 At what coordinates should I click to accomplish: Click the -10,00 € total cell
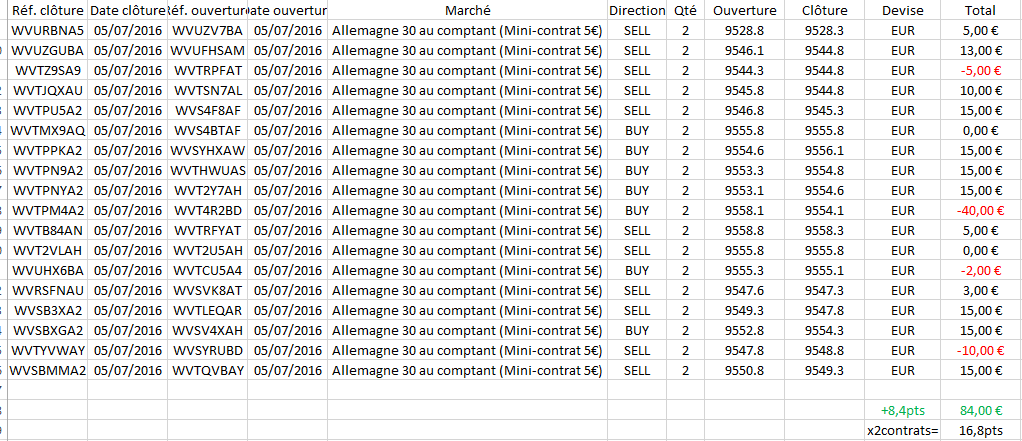coord(978,350)
